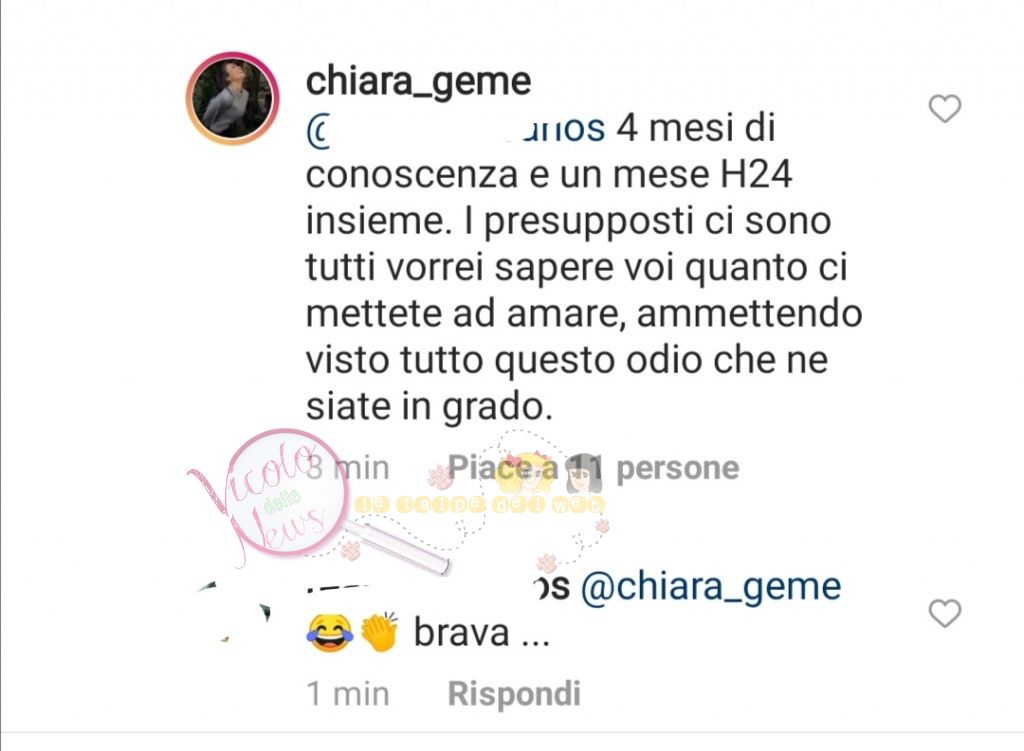Viewport: 1024px width, 751px height.
Task: Select the '1 min' reply timestamp
Action: 347,694
